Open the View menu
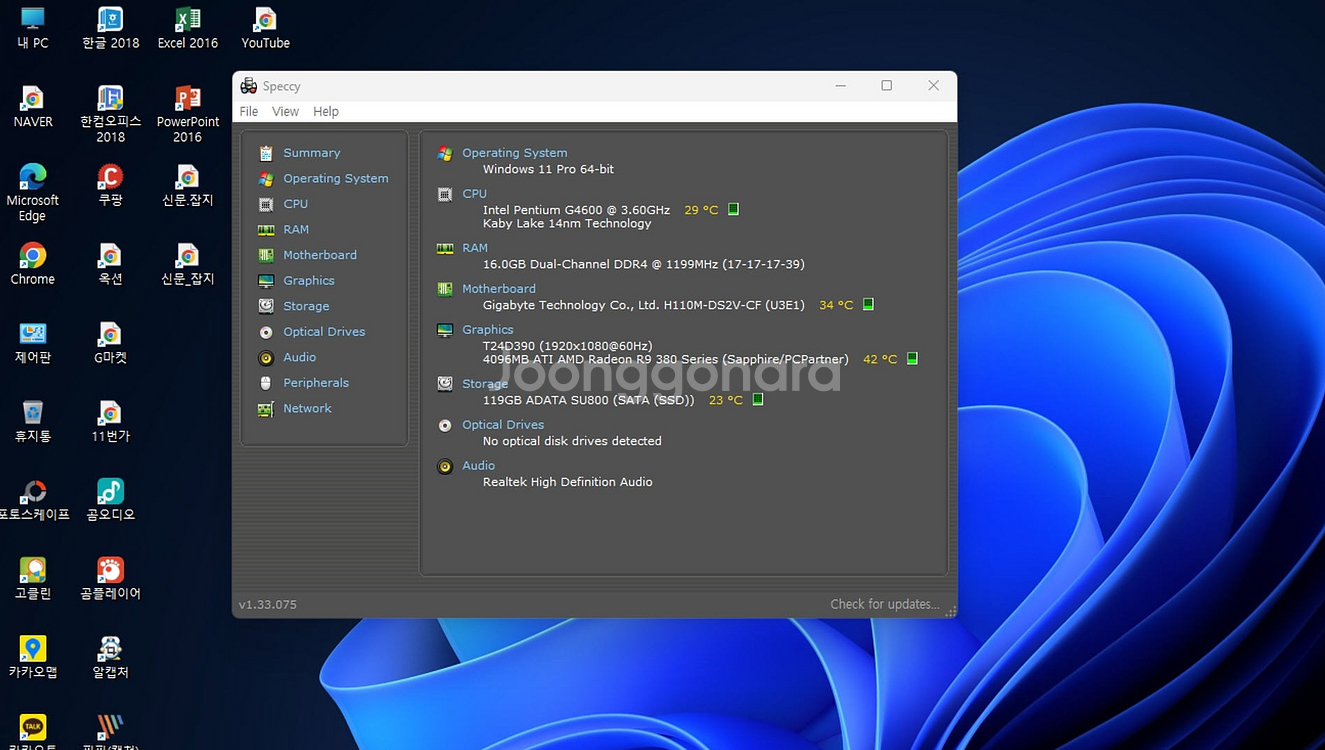This screenshot has width=1325, height=750. point(285,111)
